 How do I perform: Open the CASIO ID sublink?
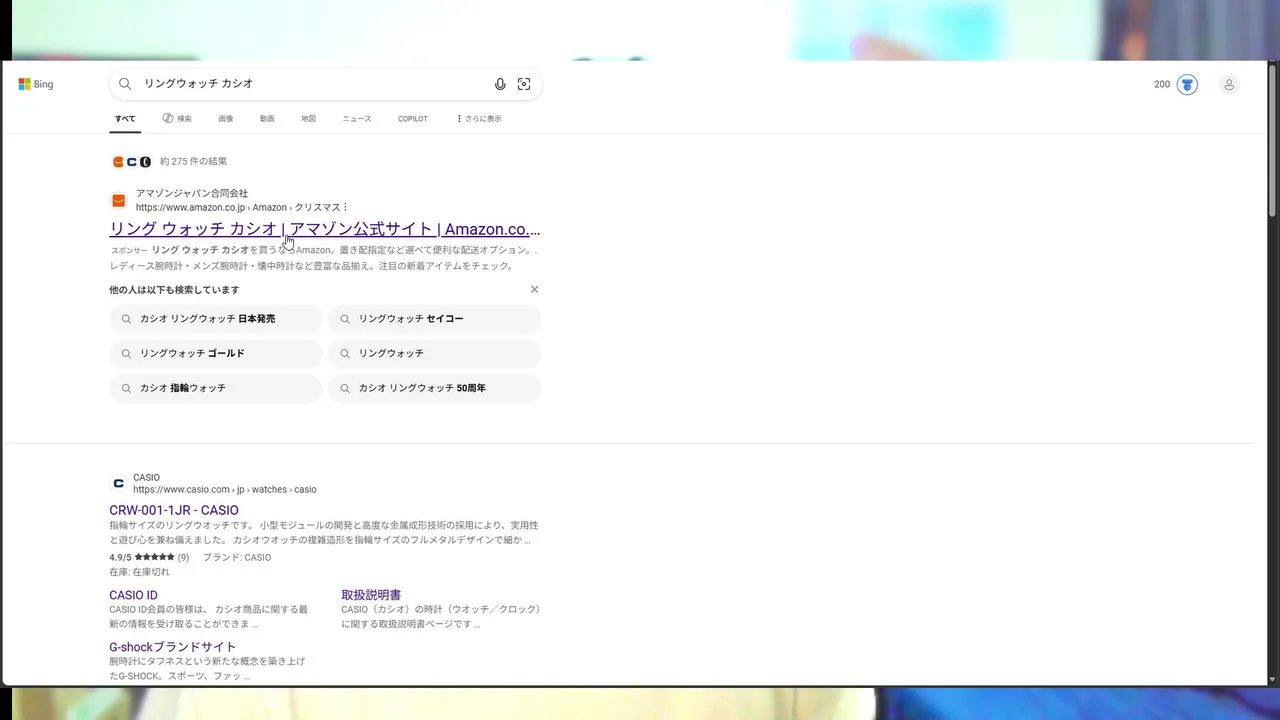(133, 595)
